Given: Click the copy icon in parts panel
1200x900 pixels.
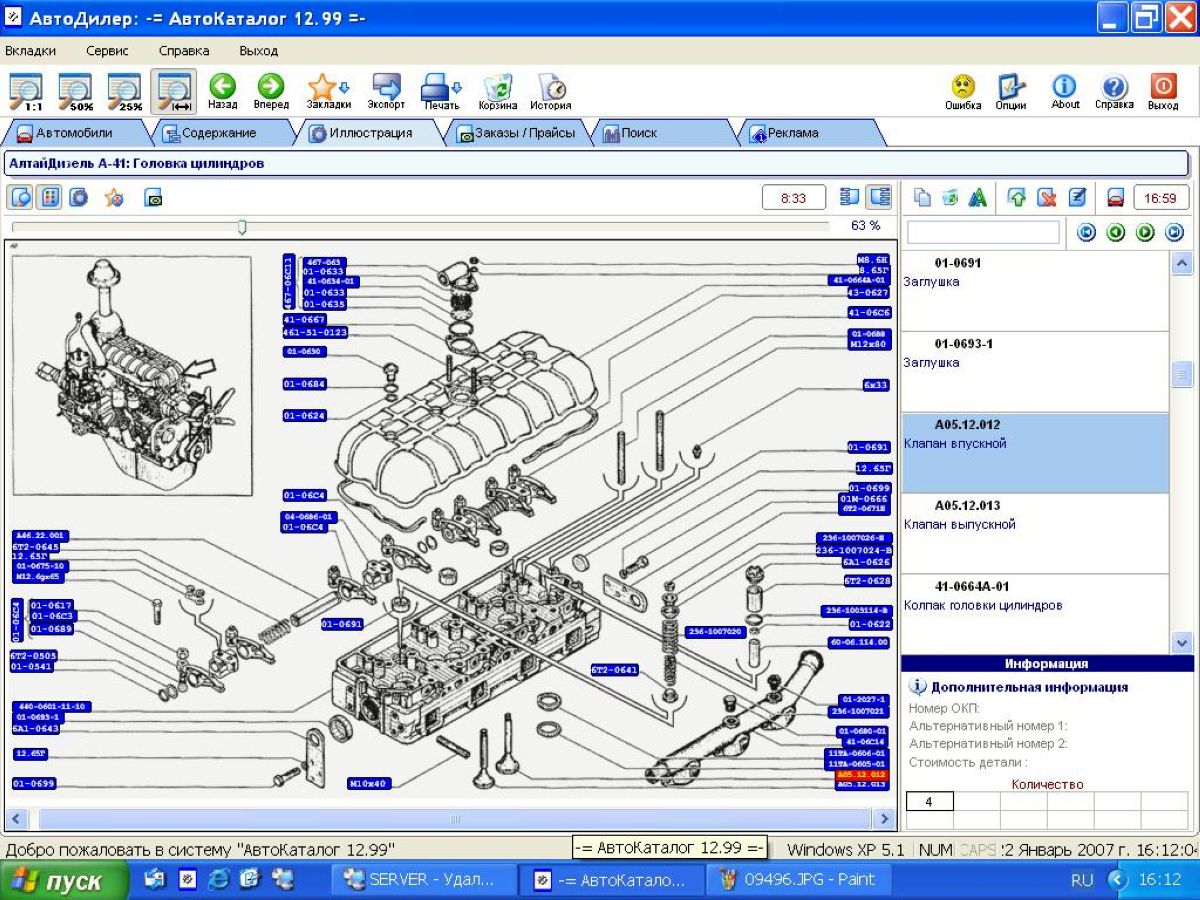Looking at the screenshot, I should [x=922, y=198].
